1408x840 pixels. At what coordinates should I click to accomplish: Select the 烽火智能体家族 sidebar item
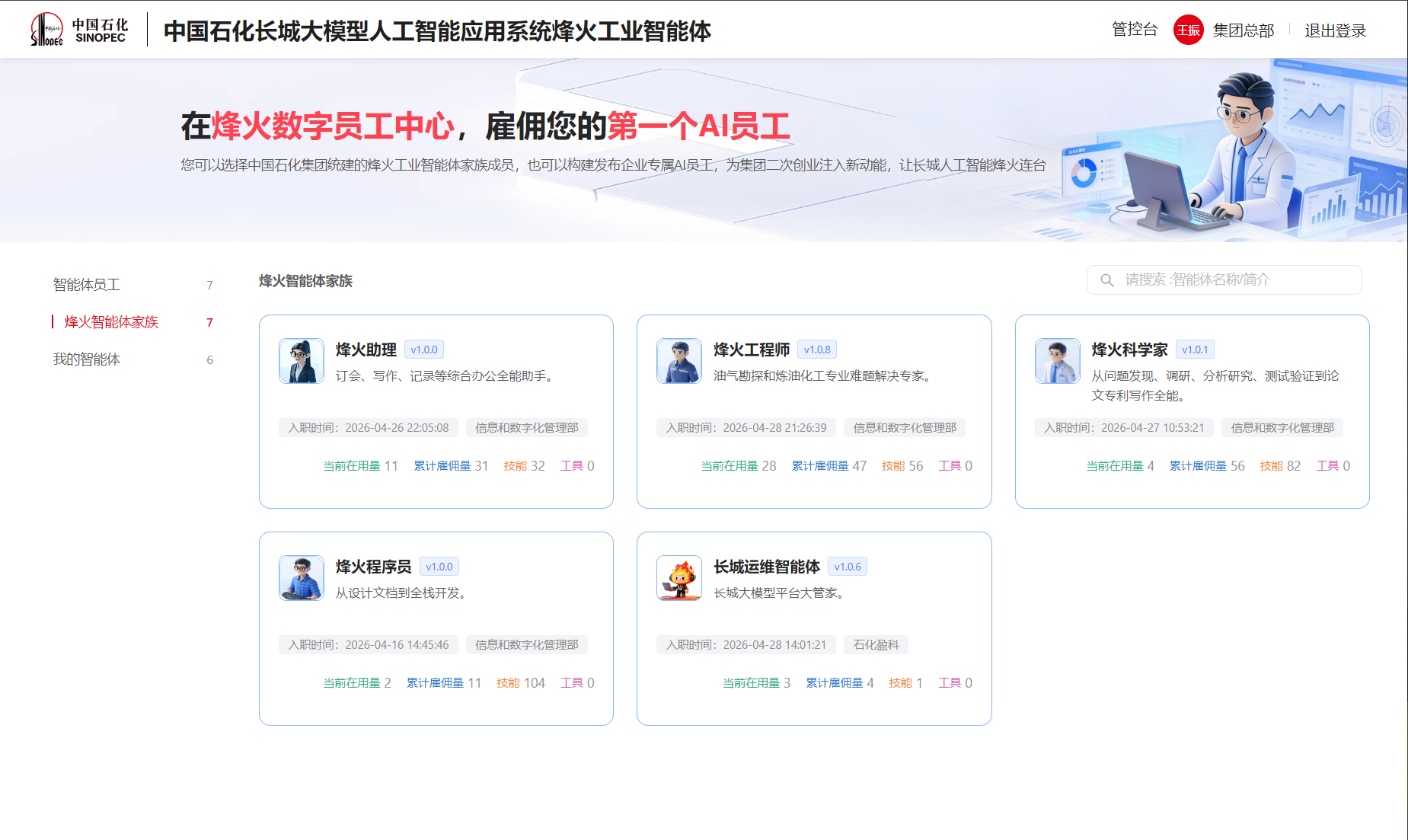click(110, 322)
